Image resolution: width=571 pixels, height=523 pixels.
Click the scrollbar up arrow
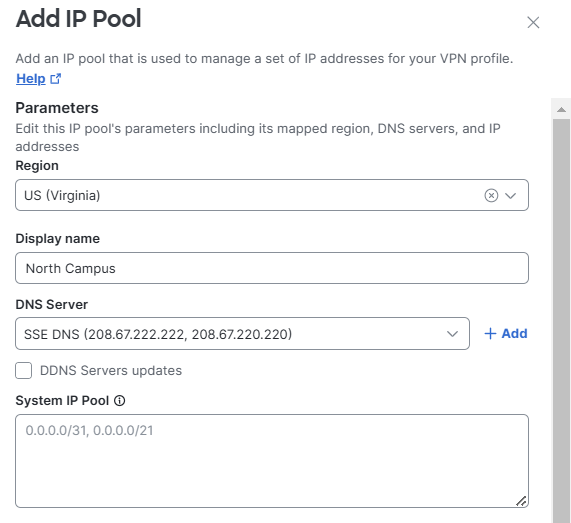pos(561,109)
